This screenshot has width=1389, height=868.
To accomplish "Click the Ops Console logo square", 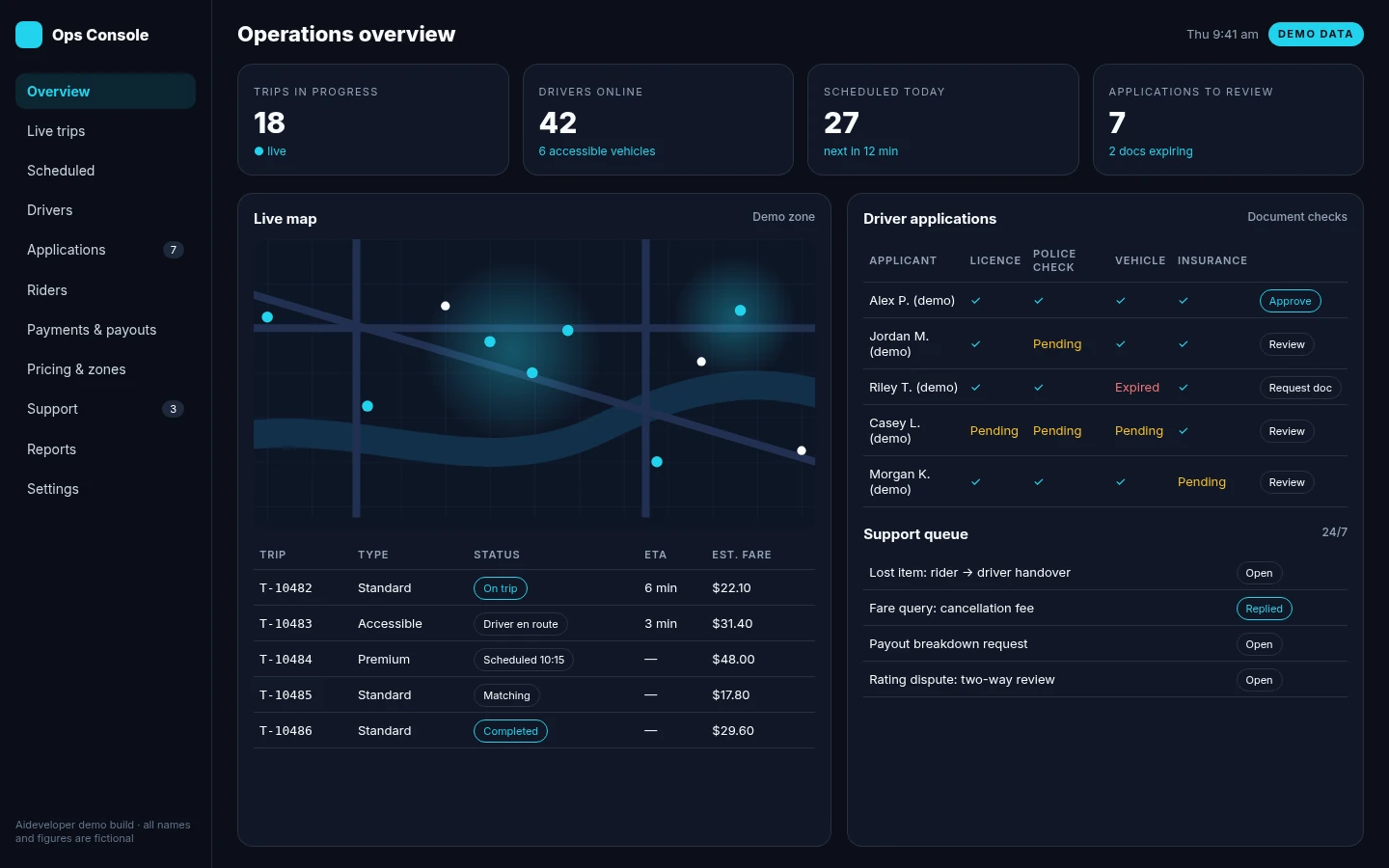I will click(x=29, y=35).
